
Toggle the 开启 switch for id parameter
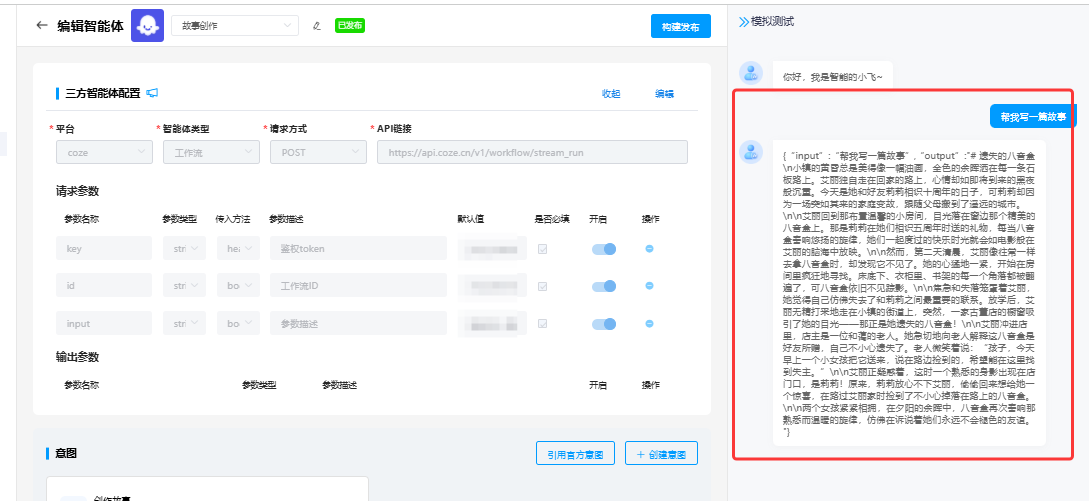603,286
